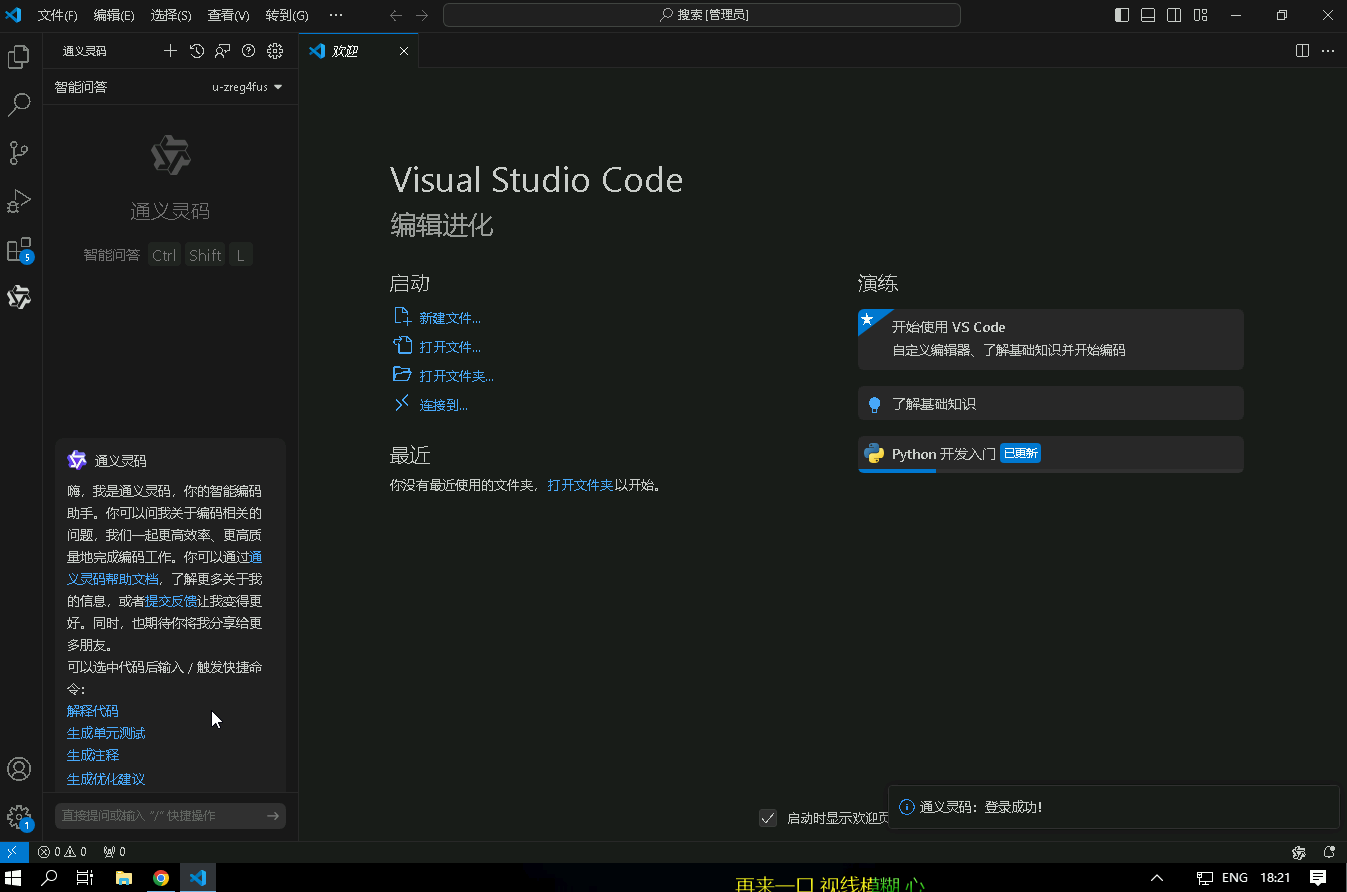
Task: Toggle the bottom panel
Action: [x=1148, y=15]
